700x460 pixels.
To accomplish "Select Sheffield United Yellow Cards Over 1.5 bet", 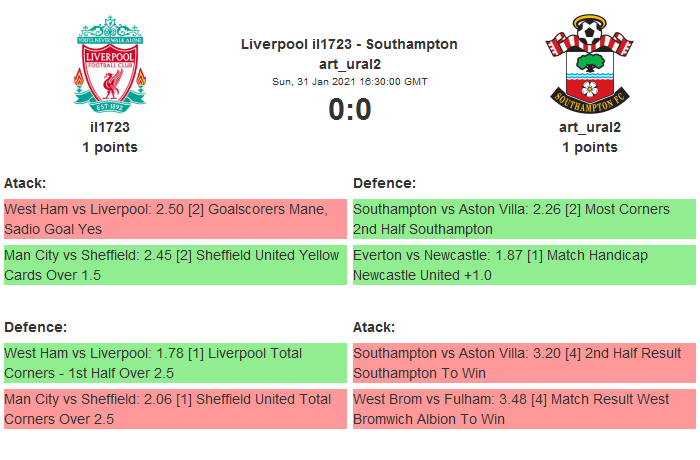I will (175, 265).
